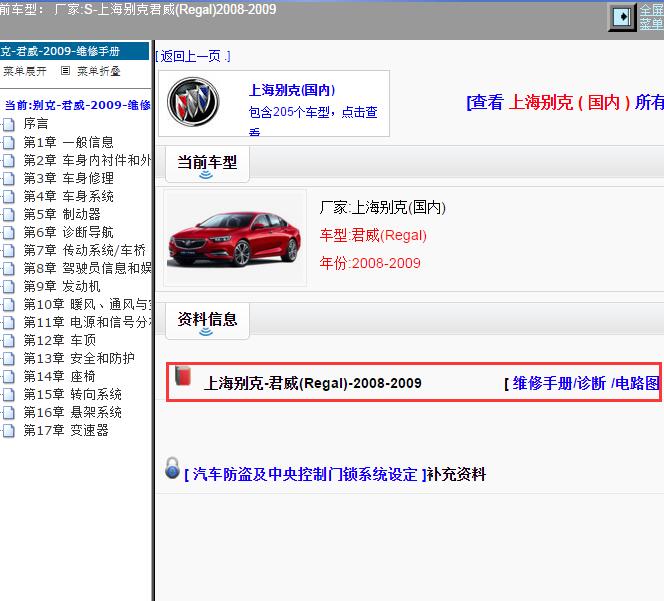Click the page icon beside 第5章 制动器

tap(8, 214)
